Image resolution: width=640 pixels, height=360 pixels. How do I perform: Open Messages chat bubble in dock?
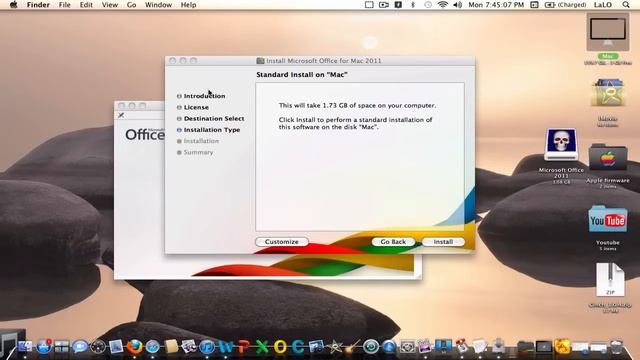pos(80,347)
